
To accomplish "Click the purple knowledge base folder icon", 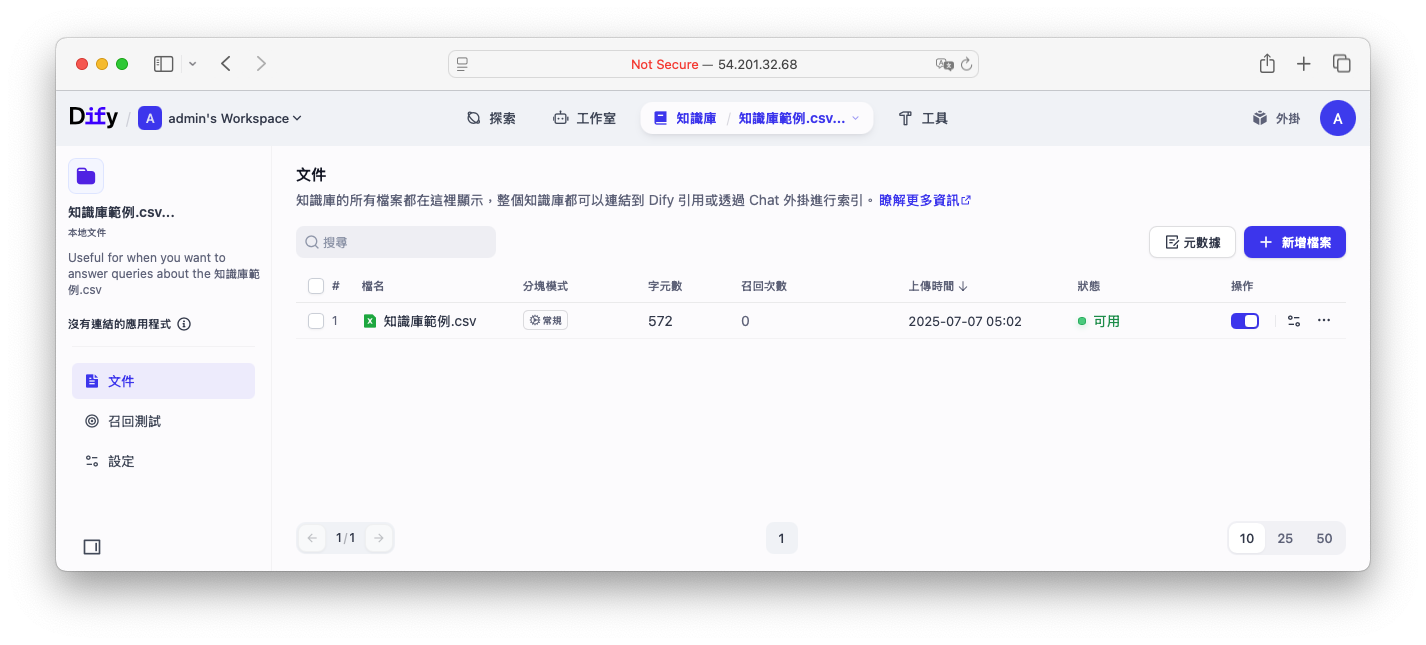I will (86, 176).
